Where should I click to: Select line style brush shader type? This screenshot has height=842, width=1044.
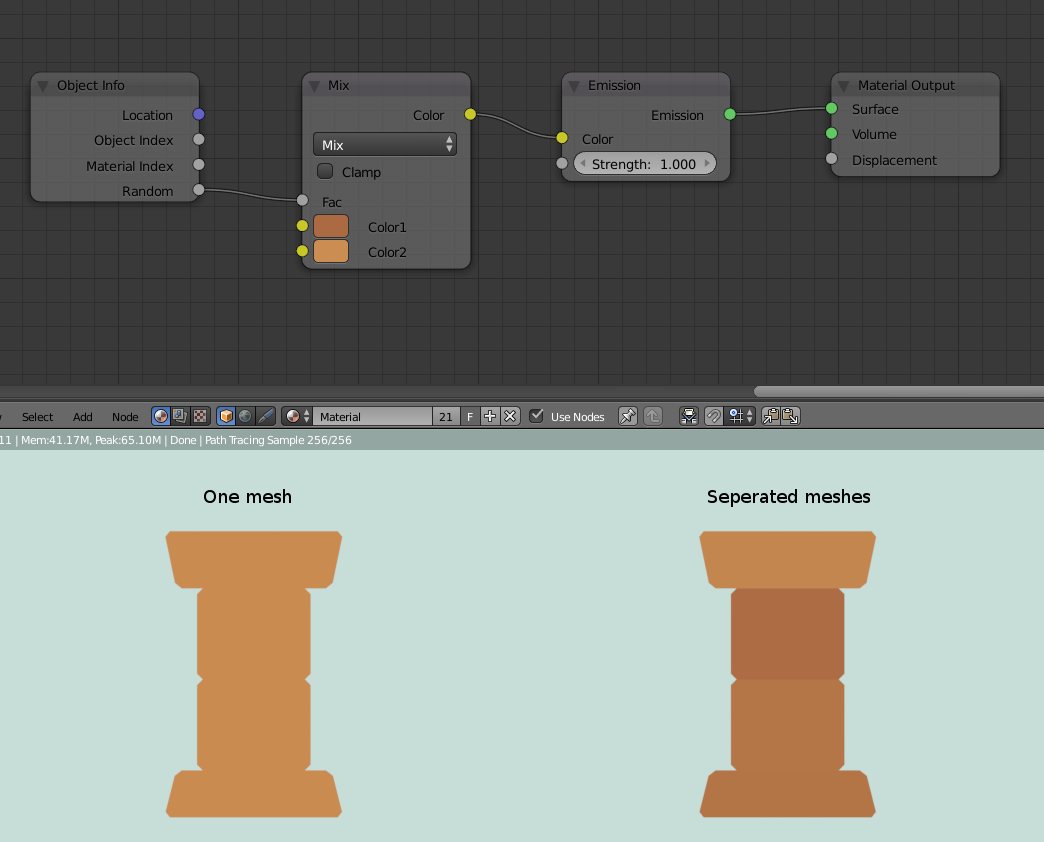click(265, 417)
